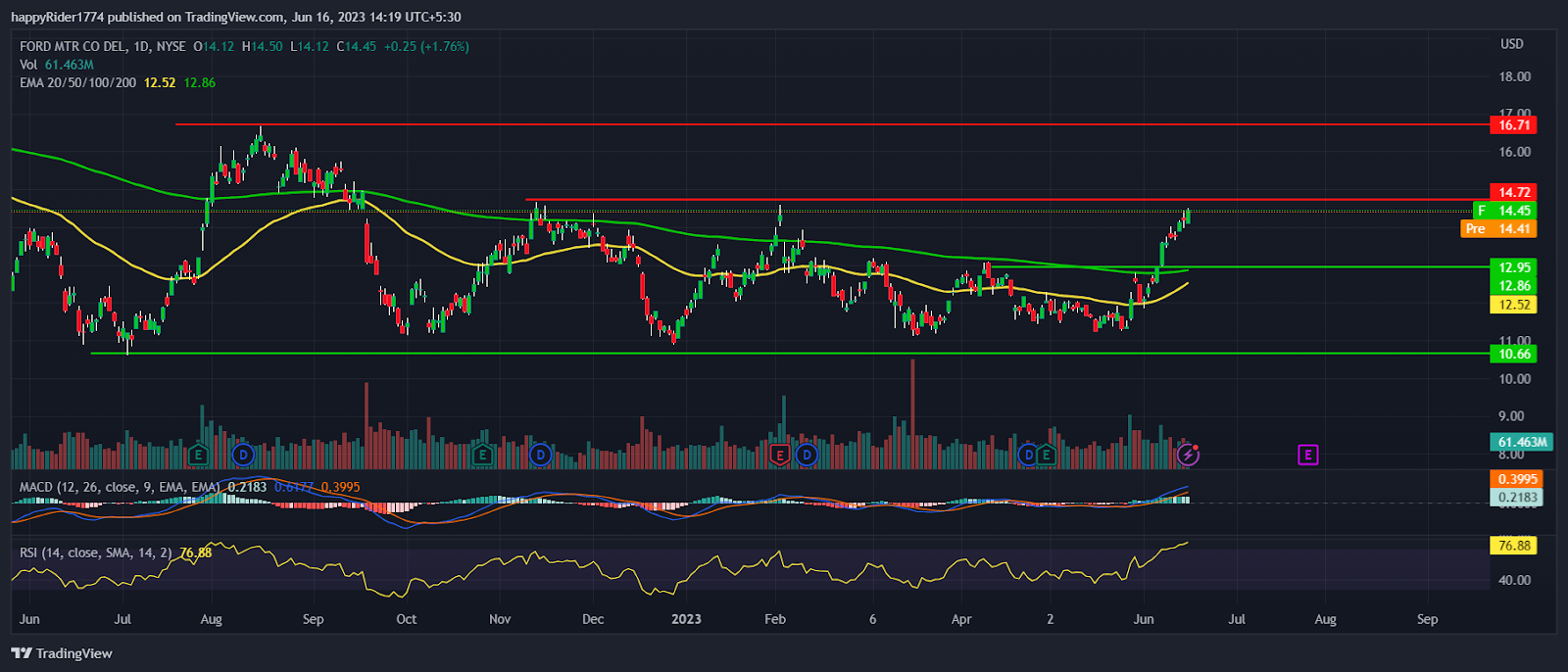Click the green F 14.45 price label
The image size is (1568, 672).
pyautogui.click(x=1504, y=211)
